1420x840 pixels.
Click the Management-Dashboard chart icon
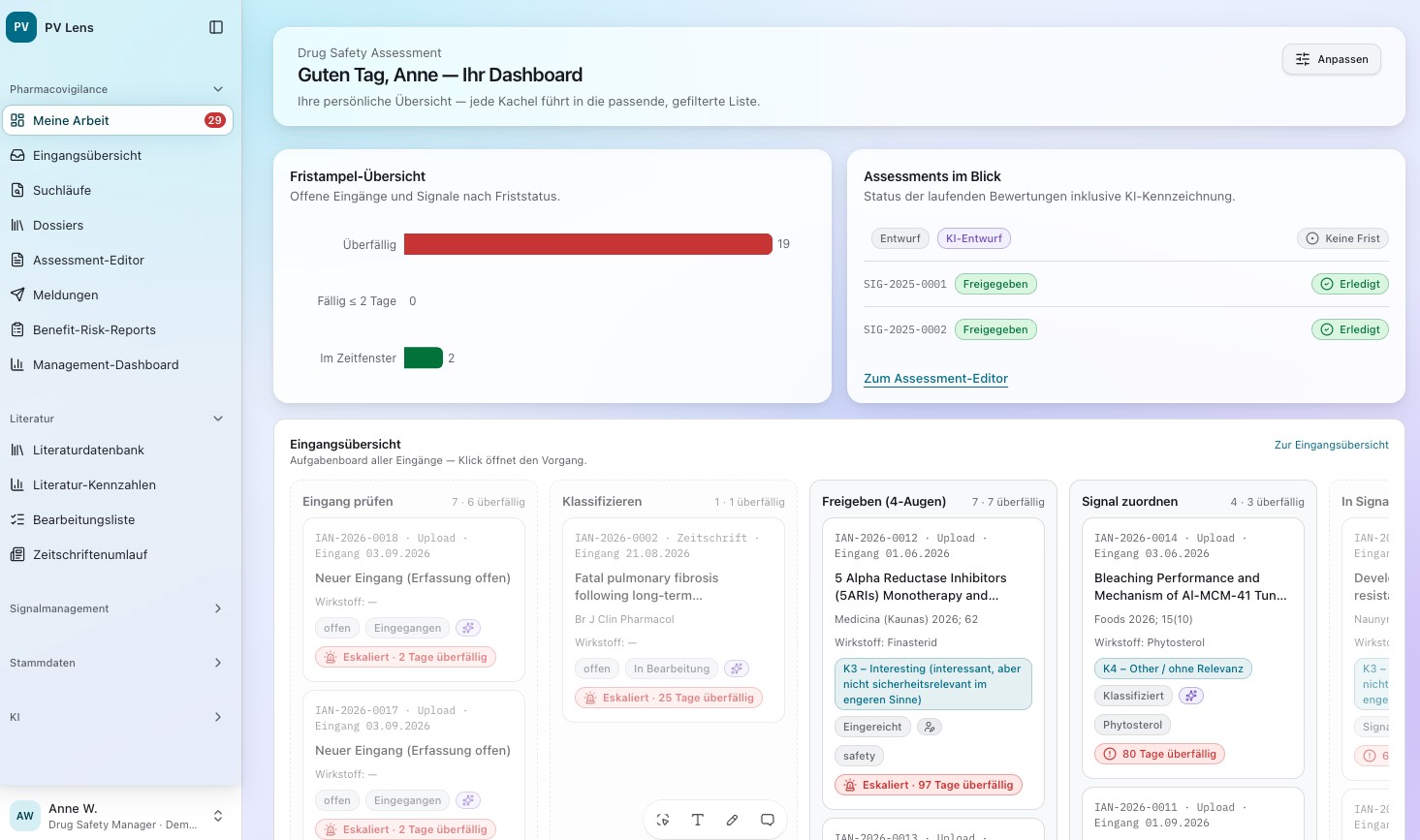click(17, 364)
